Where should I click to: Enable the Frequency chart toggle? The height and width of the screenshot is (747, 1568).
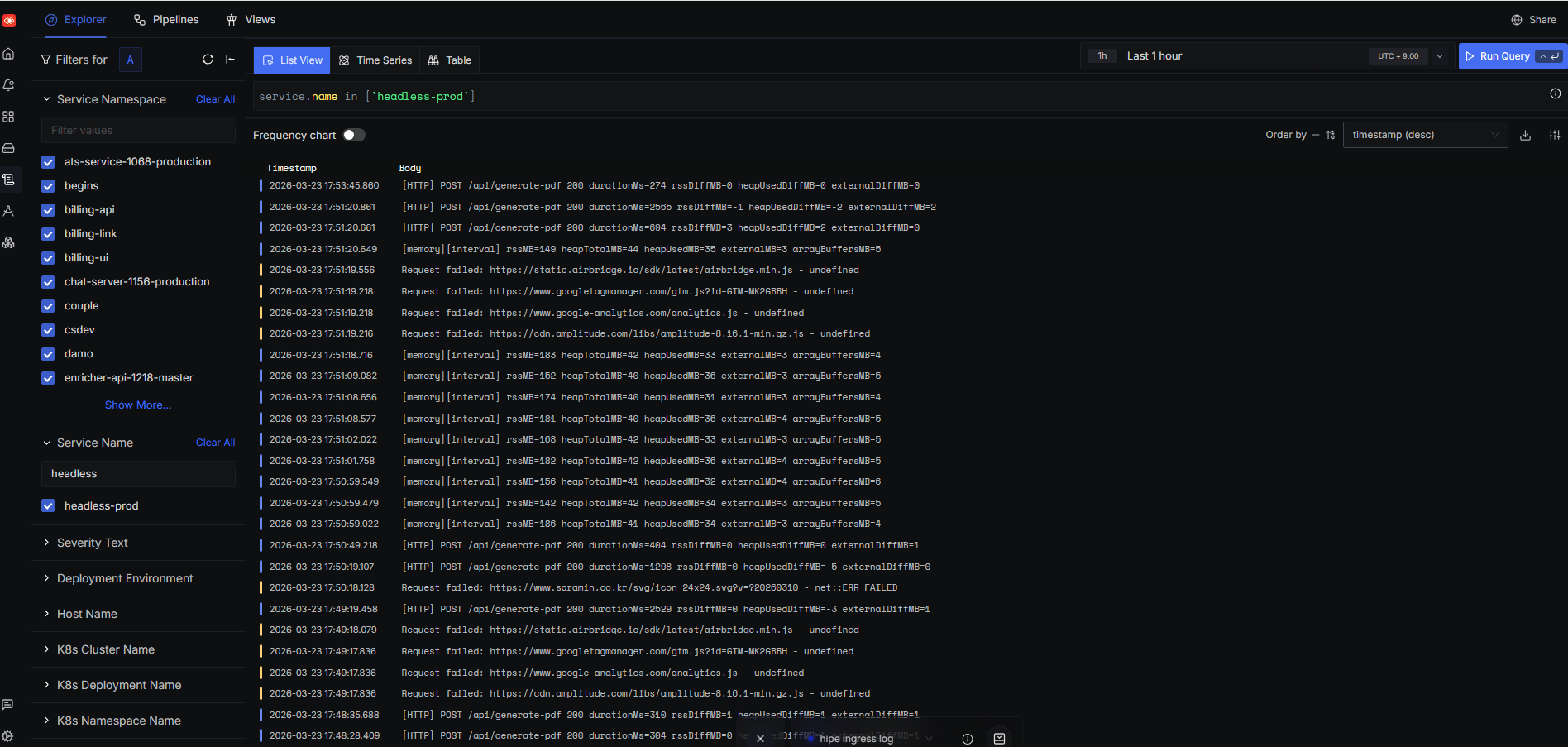coord(354,135)
